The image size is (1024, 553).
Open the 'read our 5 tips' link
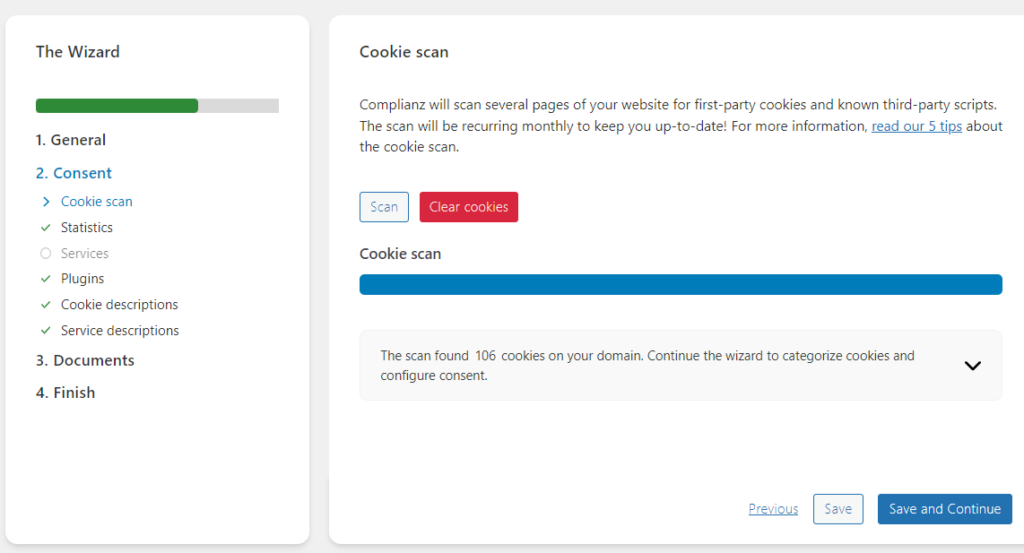[x=916, y=127]
